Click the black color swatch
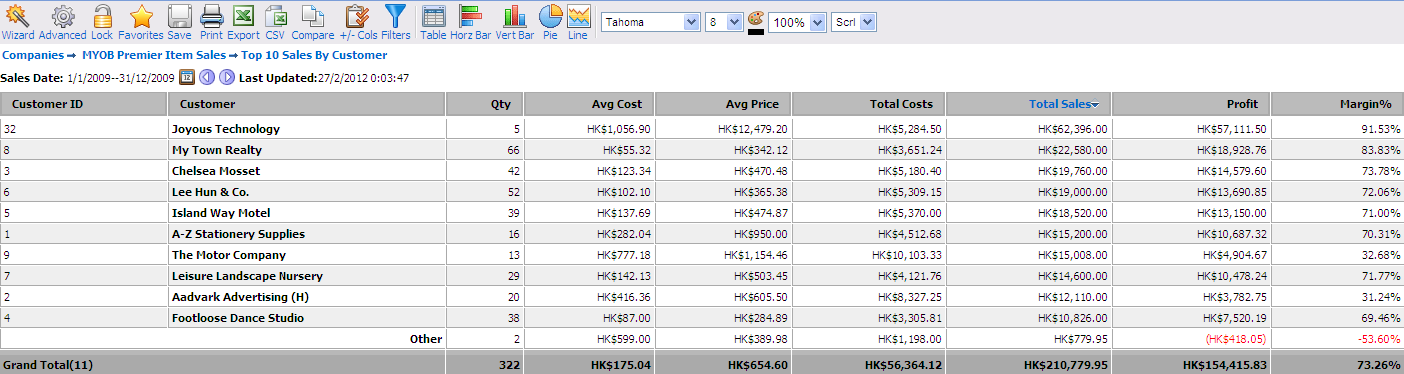The height and width of the screenshot is (374, 1404). [756, 31]
